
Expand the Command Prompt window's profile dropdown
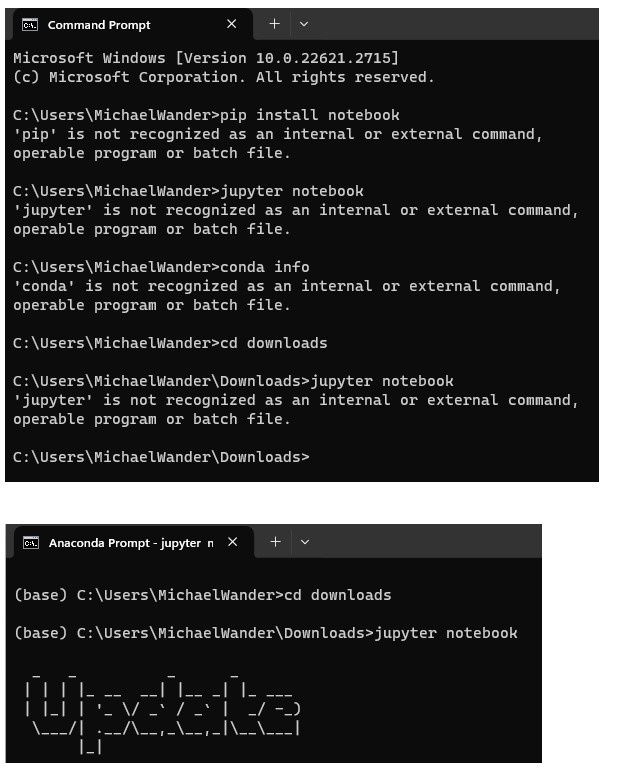pos(304,24)
